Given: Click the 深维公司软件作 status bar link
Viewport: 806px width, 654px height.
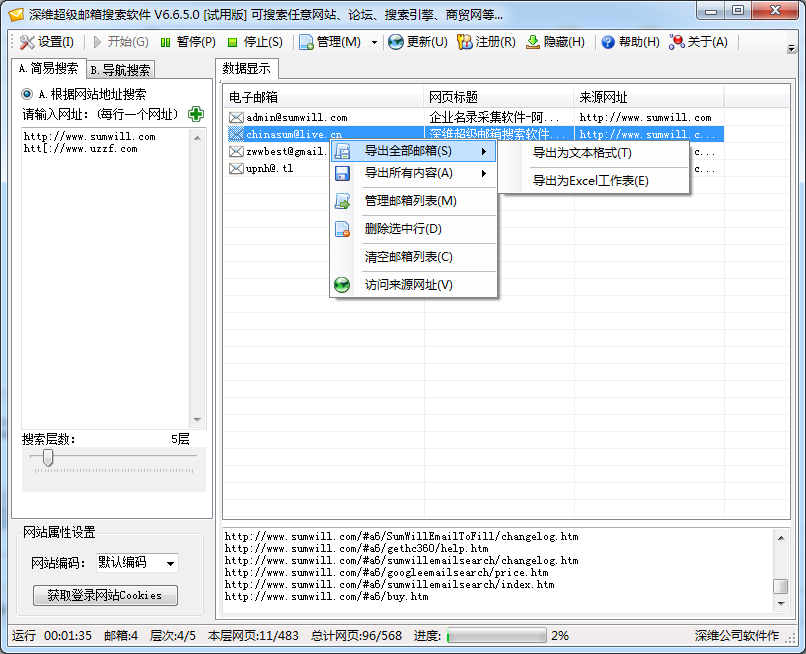Looking at the screenshot, I should point(737,636).
